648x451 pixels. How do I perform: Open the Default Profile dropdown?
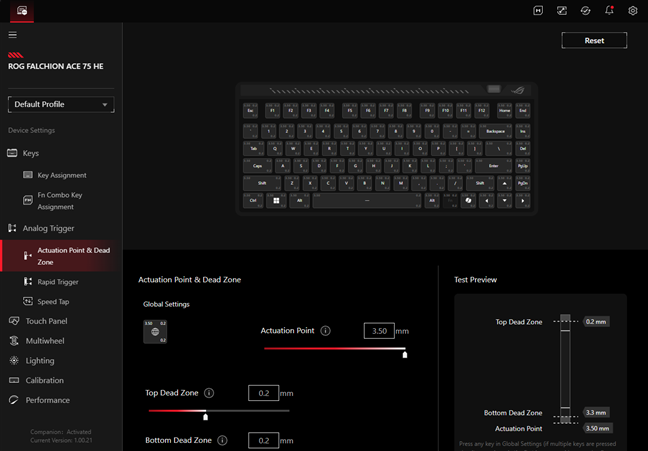click(x=61, y=105)
